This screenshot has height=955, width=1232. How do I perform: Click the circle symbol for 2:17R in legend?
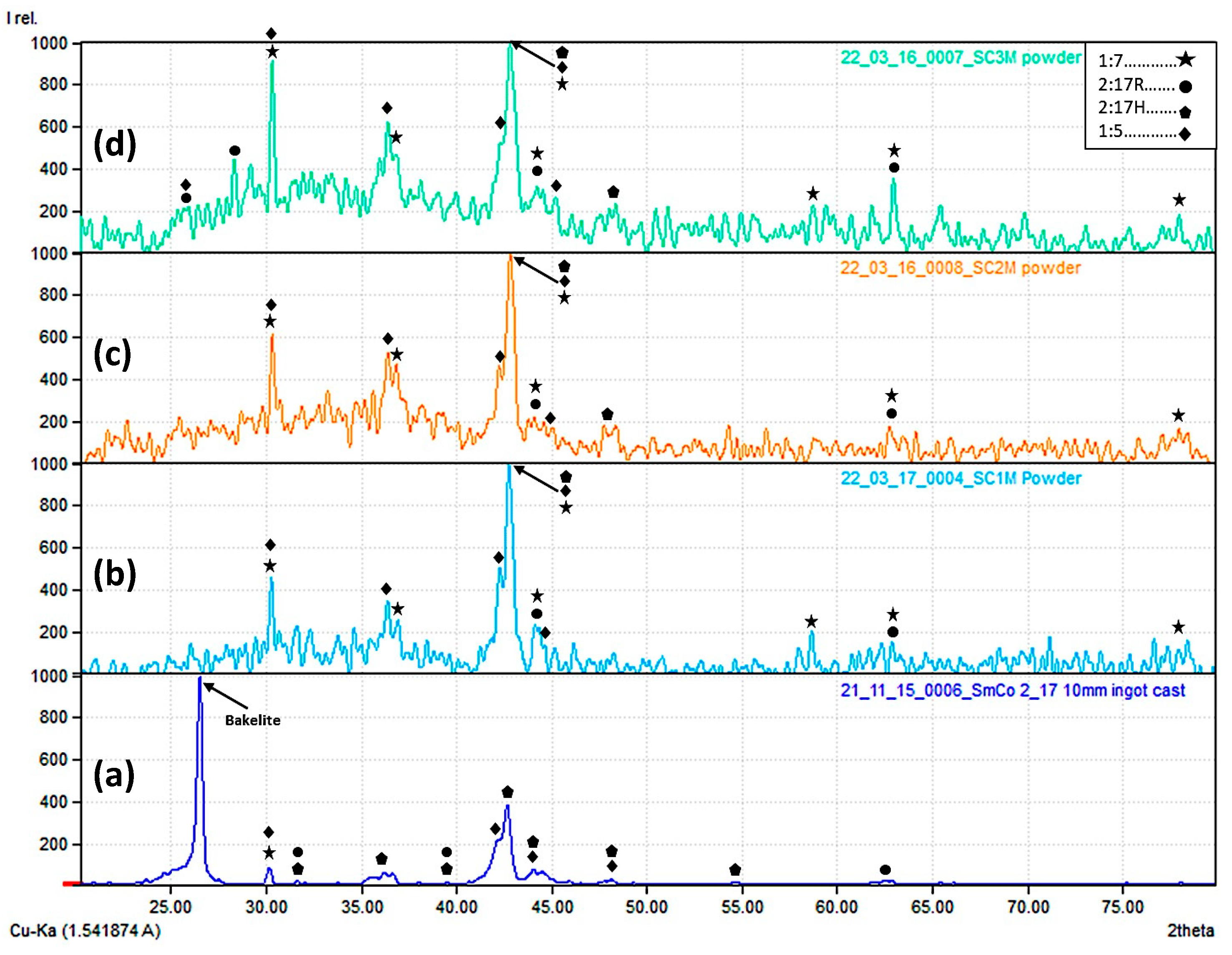click(1185, 86)
